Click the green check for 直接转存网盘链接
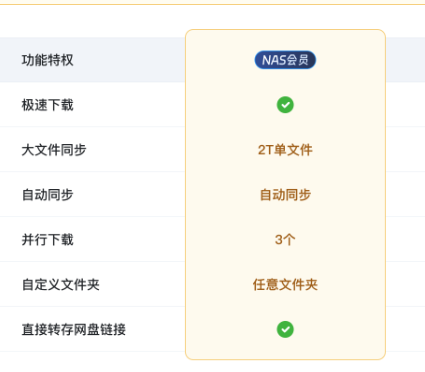The image size is (425, 372). pos(285,329)
